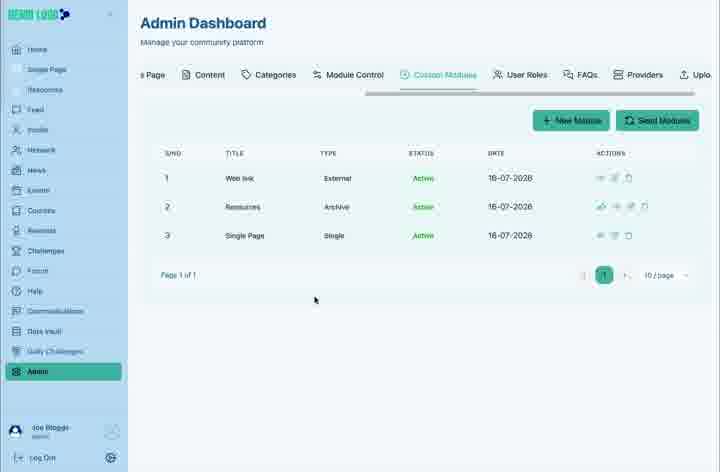Screen dimensions: 720x472
Task: Open the 10 / page size dropdown
Action: click(x=666, y=275)
